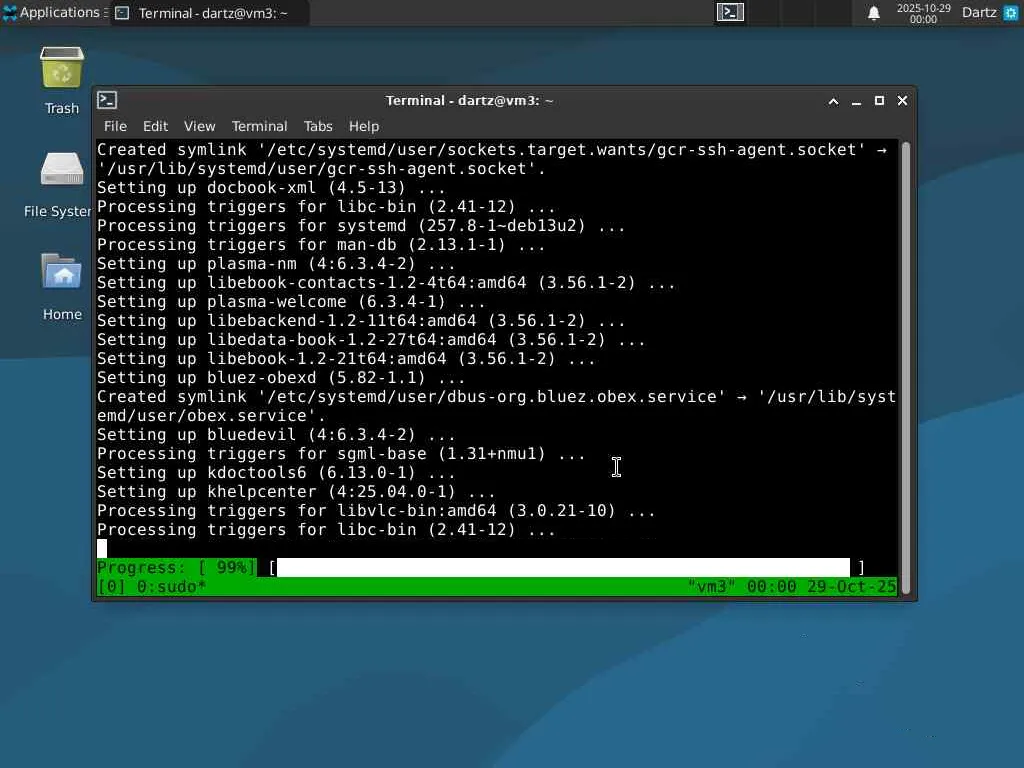The width and height of the screenshot is (1024, 768).
Task: Click the 'gcr-ssh-agent.socket' symlink line
Action: (492, 159)
